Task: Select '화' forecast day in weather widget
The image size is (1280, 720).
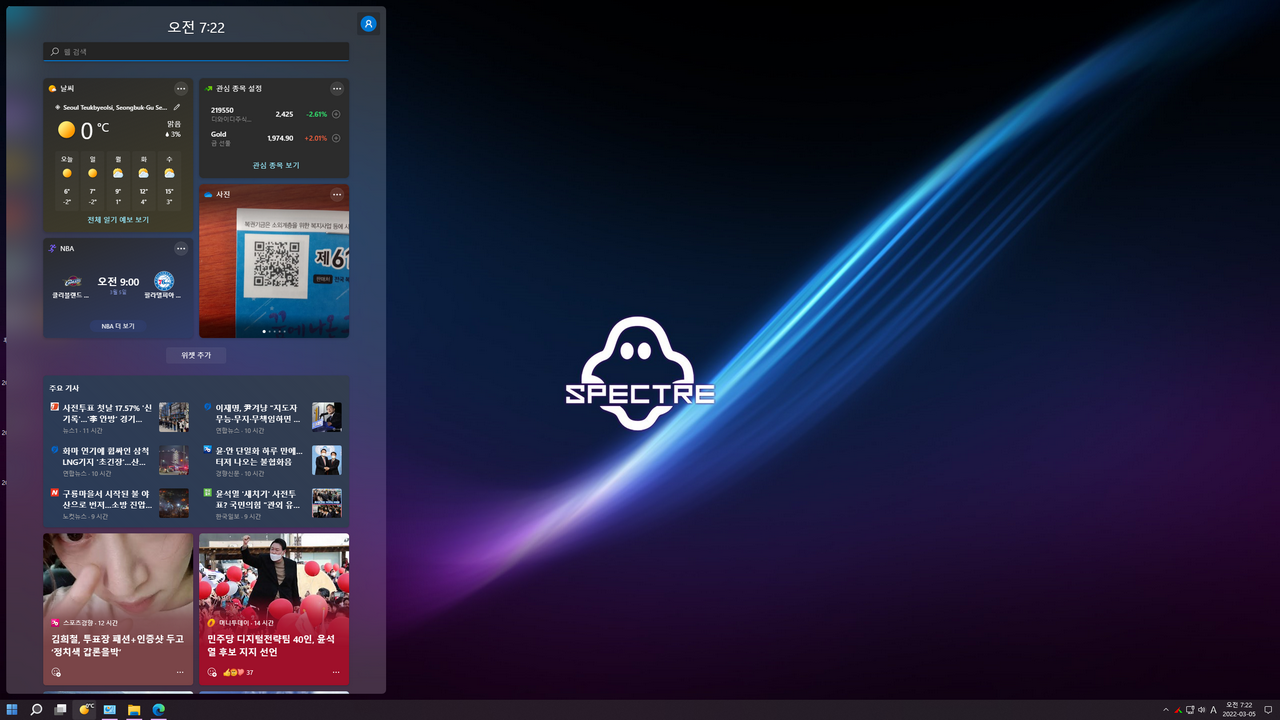Action: [144, 180]
